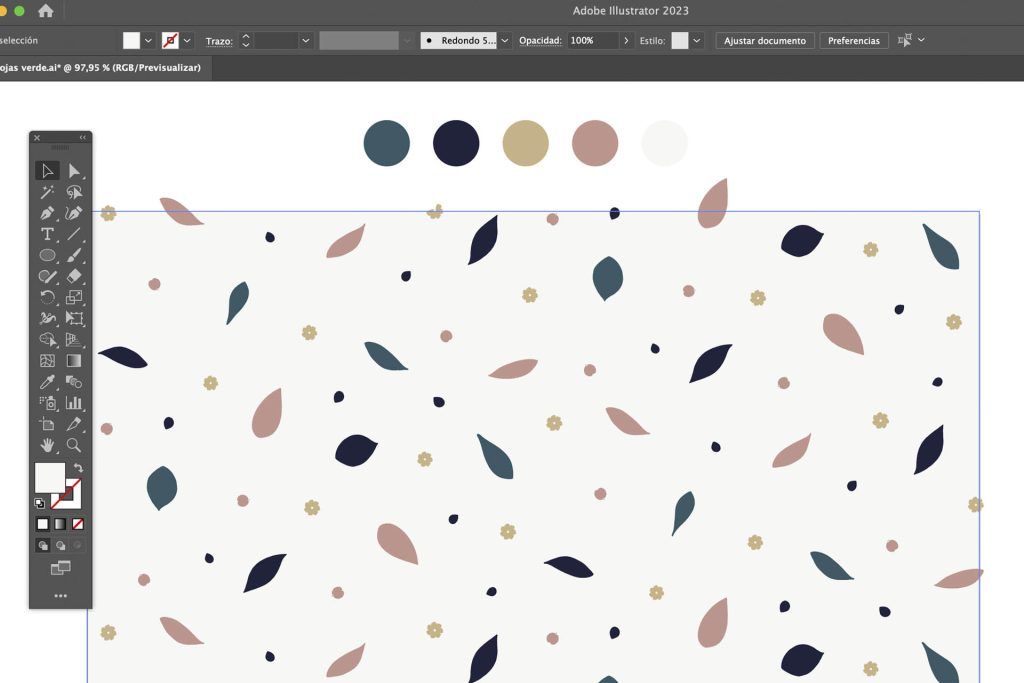Select the Magic Wand tool

point(47,192)
